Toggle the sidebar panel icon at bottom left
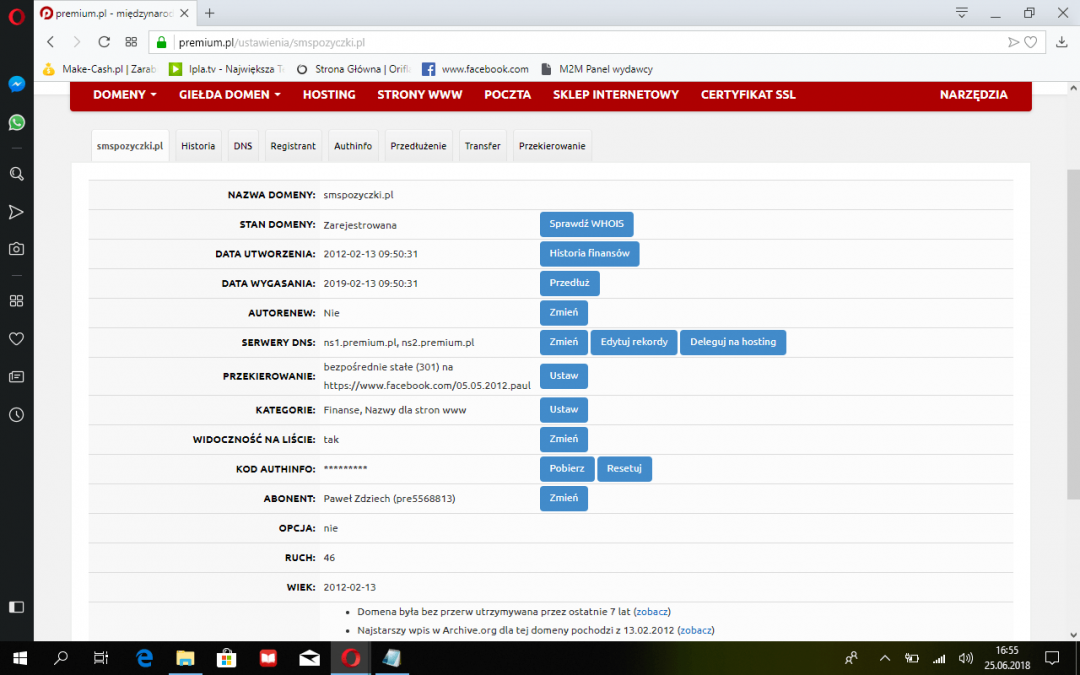The image size is (1080, 675). (16, 607)
